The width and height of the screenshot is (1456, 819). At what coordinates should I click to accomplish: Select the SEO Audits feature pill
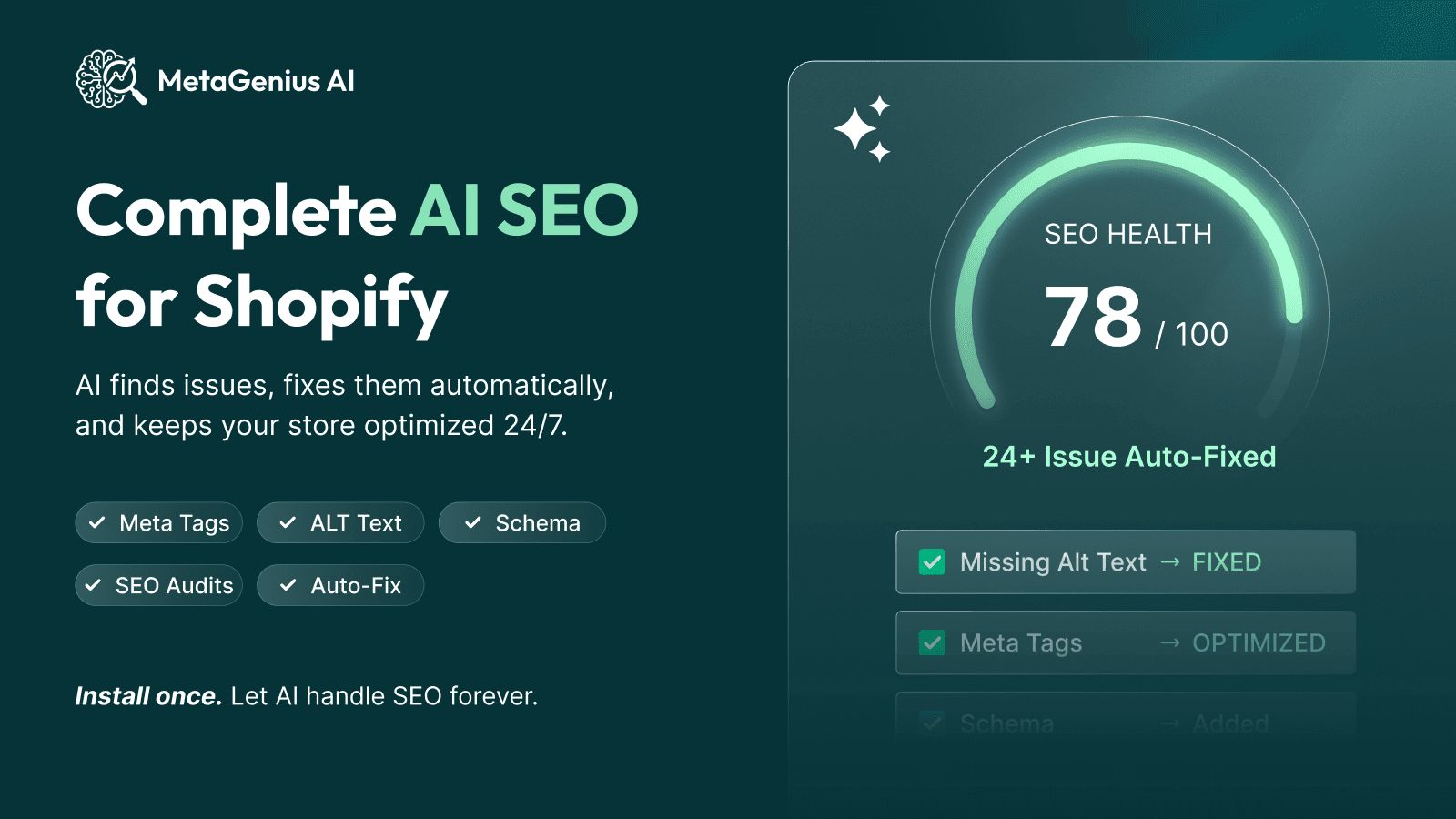(158, 585)
